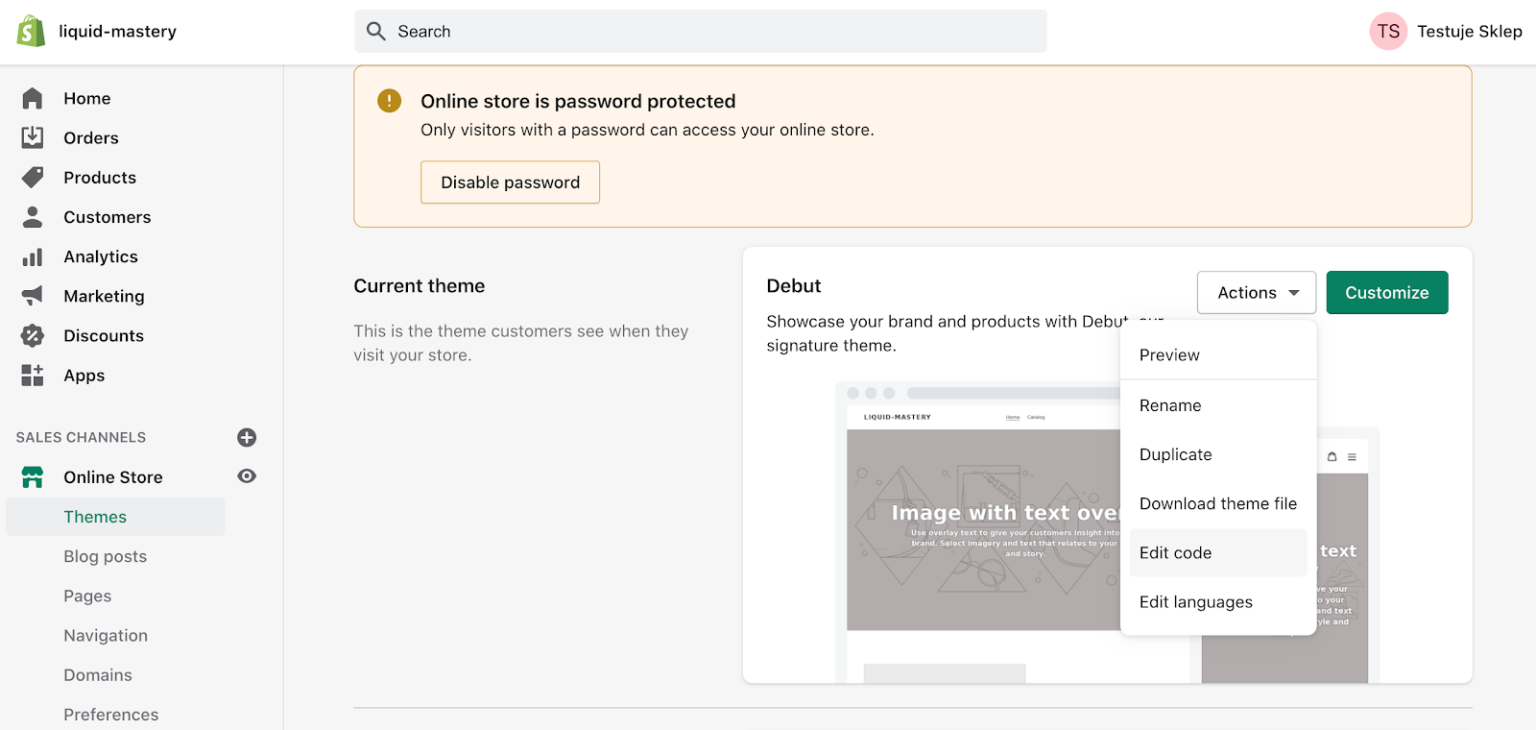1536x730 pixels.
Task: Click the Disable password button
Action: coord(510,182)
